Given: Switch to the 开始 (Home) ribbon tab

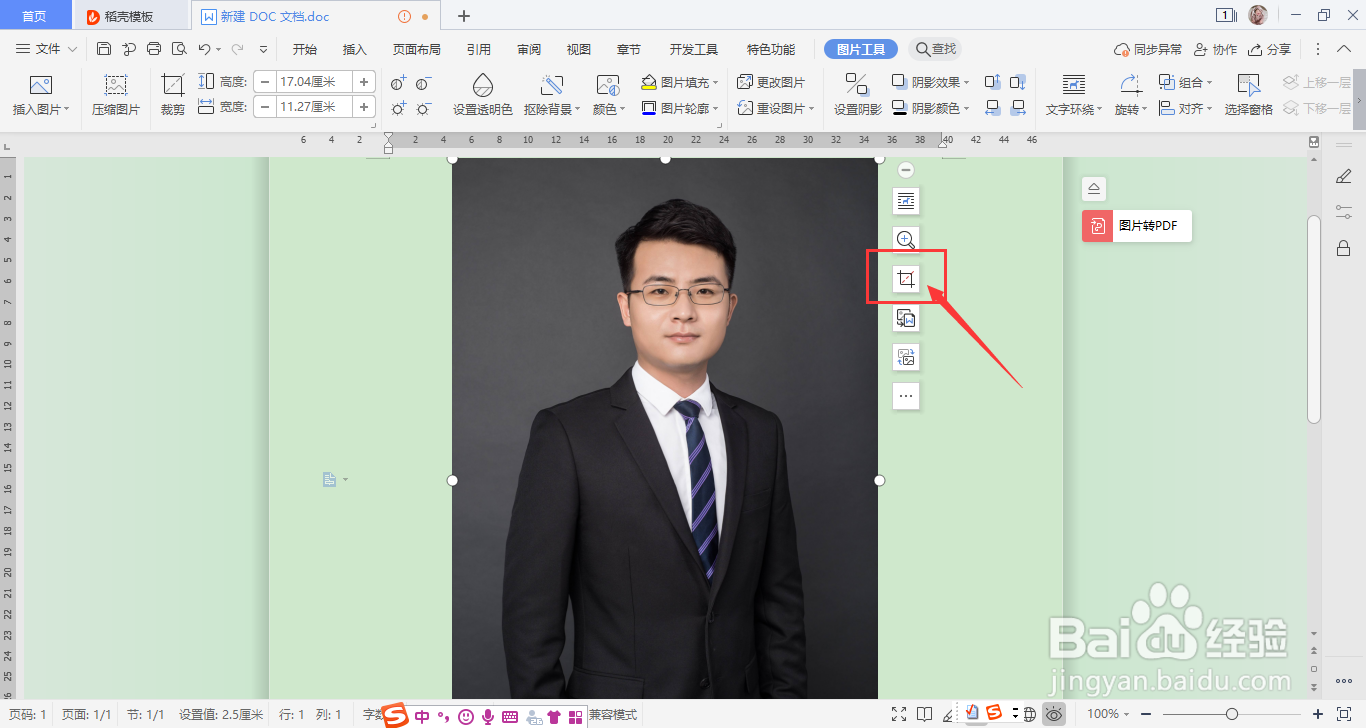Looking at the screenshot, I should 305,49.
